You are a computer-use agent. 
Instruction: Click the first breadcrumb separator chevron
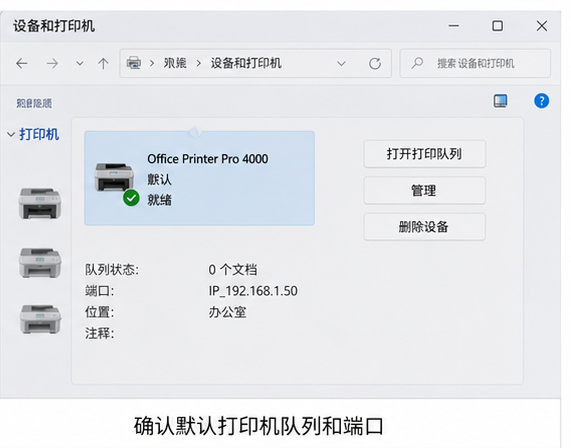click(x=152, y=64)
